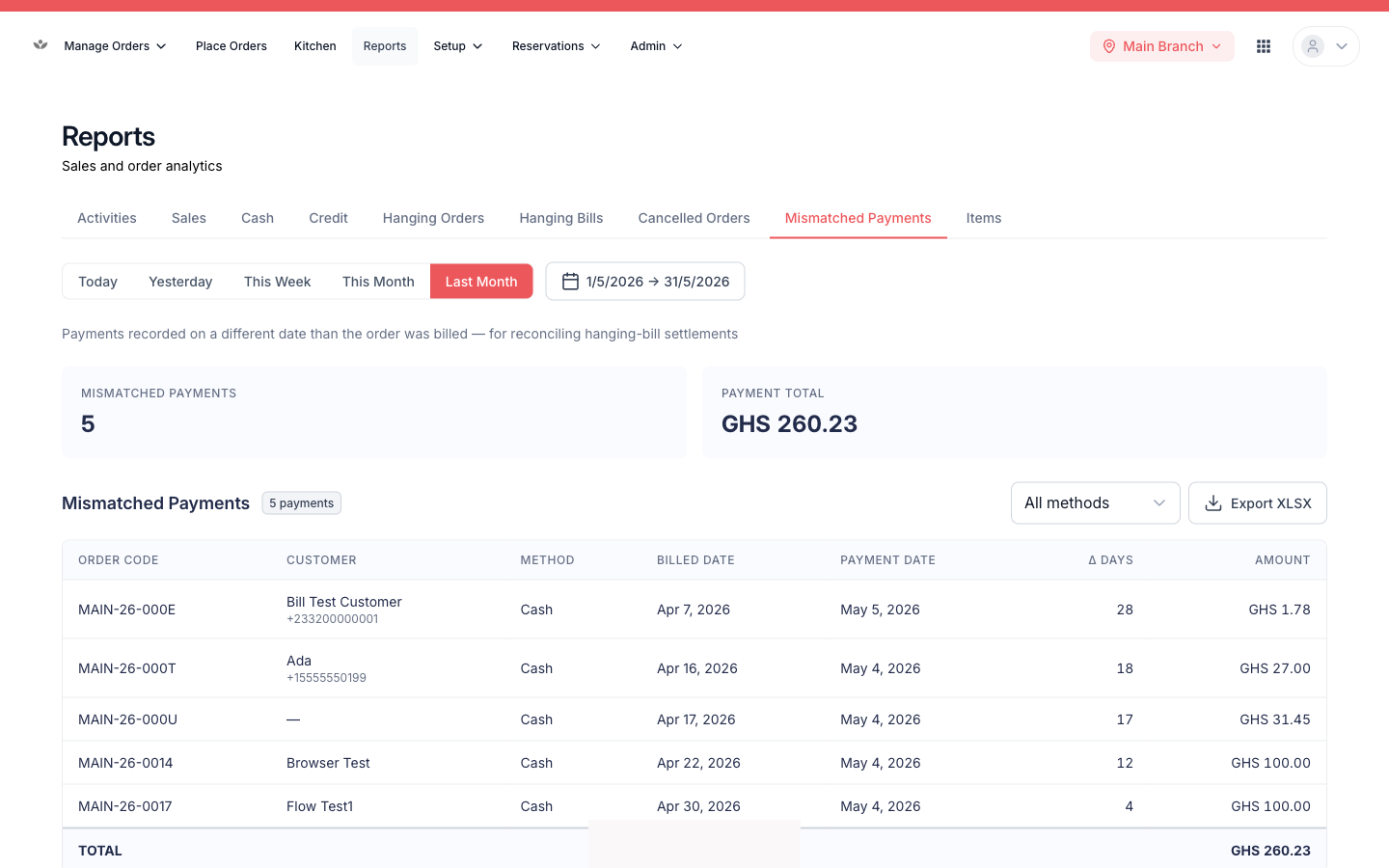Click phone number +233200000001
The height and width of the screenshot is (868, 1389).
[333, 619]
